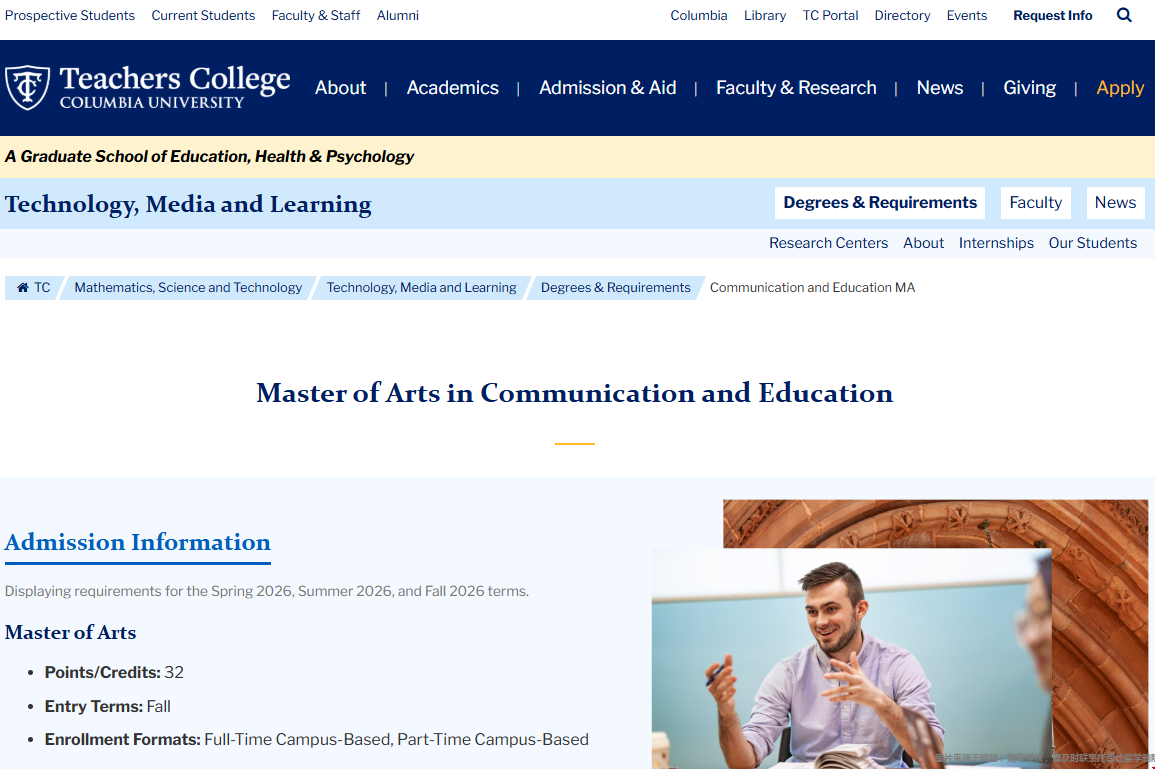The width and height of the screenshot is (1155, 769).
Task: Switch to the program Faculty tab
Action: (1035, 203)
